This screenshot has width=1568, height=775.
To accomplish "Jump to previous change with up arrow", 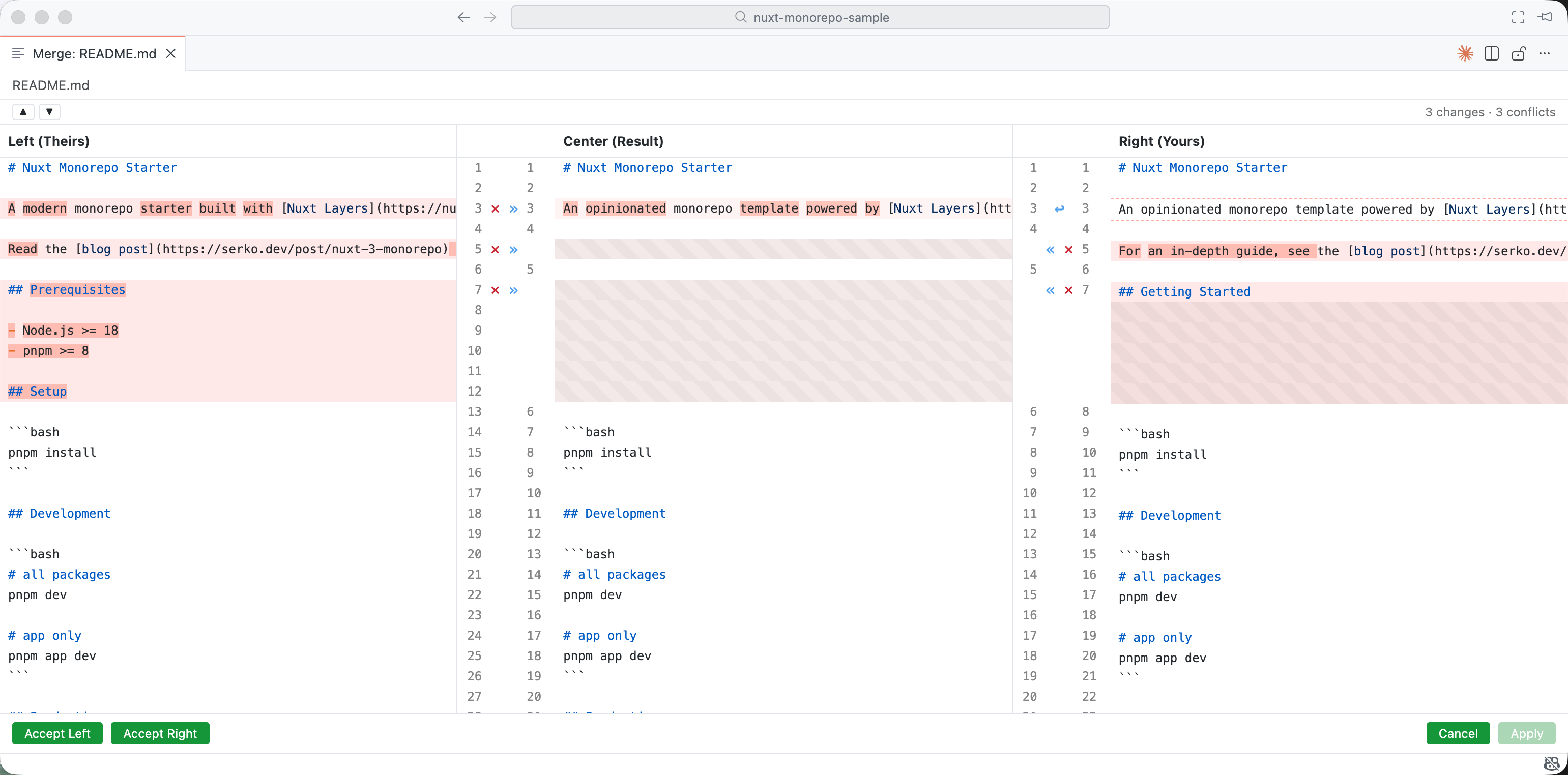I will pos(23,112).
